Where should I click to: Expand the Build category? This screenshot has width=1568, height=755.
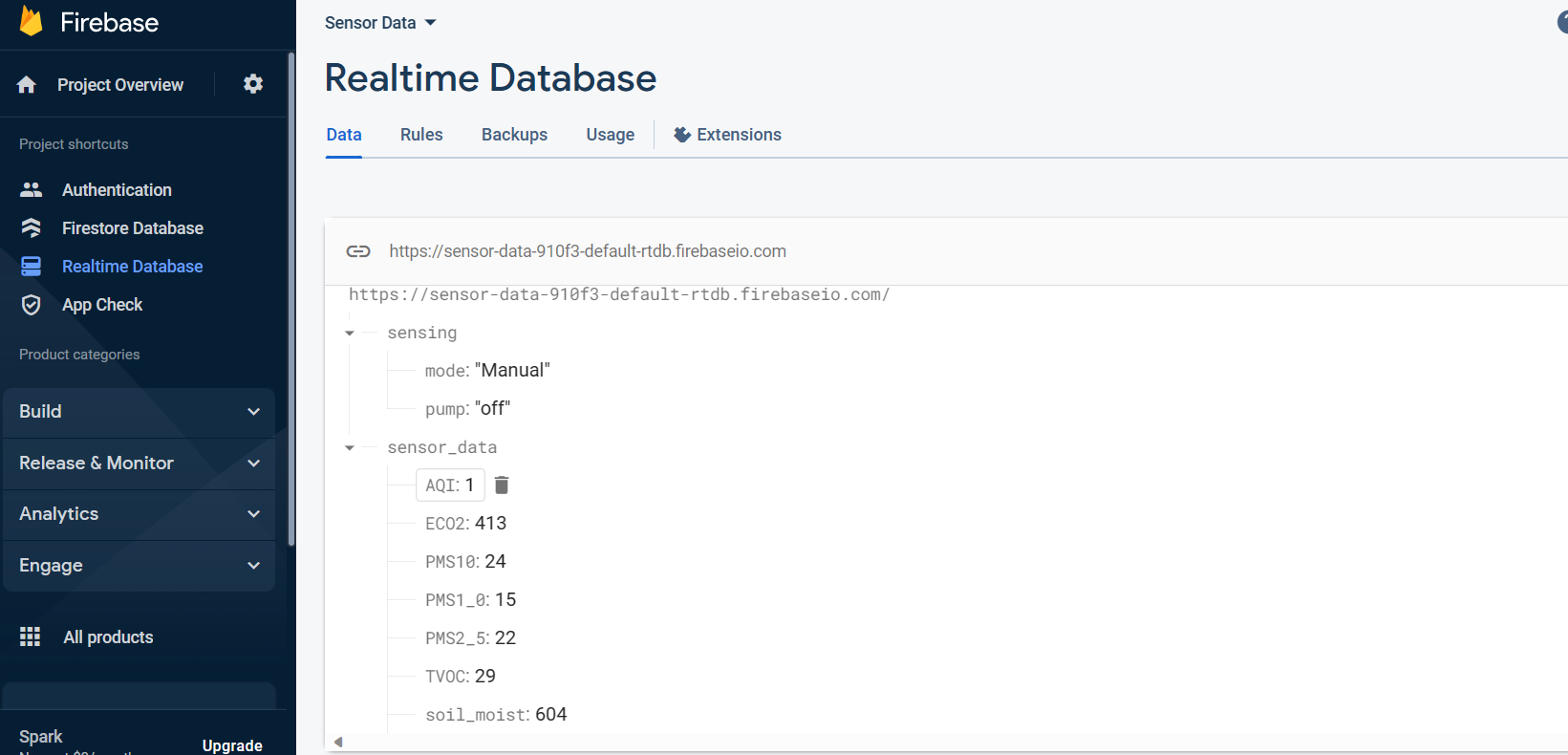pos(139,412)
